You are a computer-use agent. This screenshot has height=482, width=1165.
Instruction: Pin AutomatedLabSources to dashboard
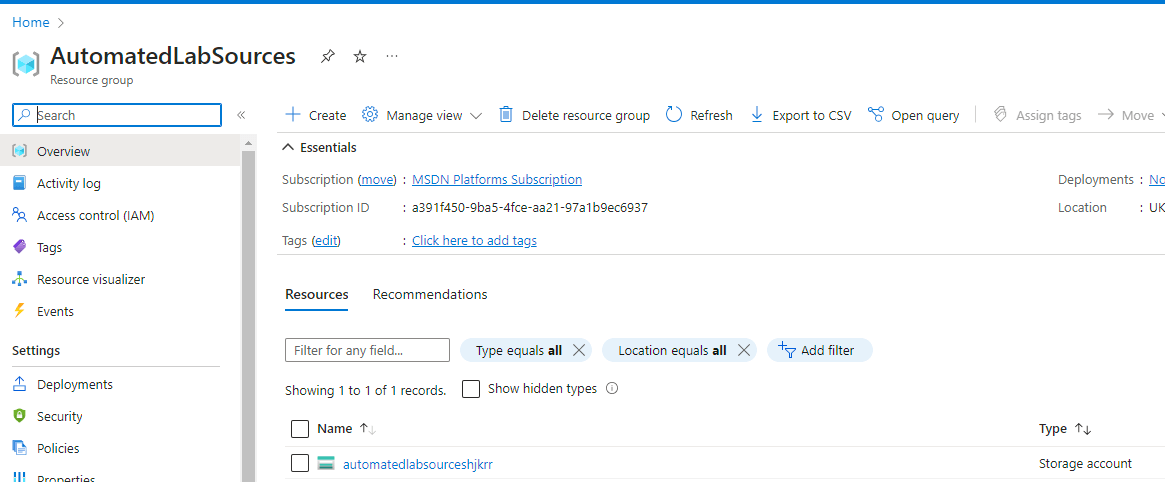click(327, 57)
